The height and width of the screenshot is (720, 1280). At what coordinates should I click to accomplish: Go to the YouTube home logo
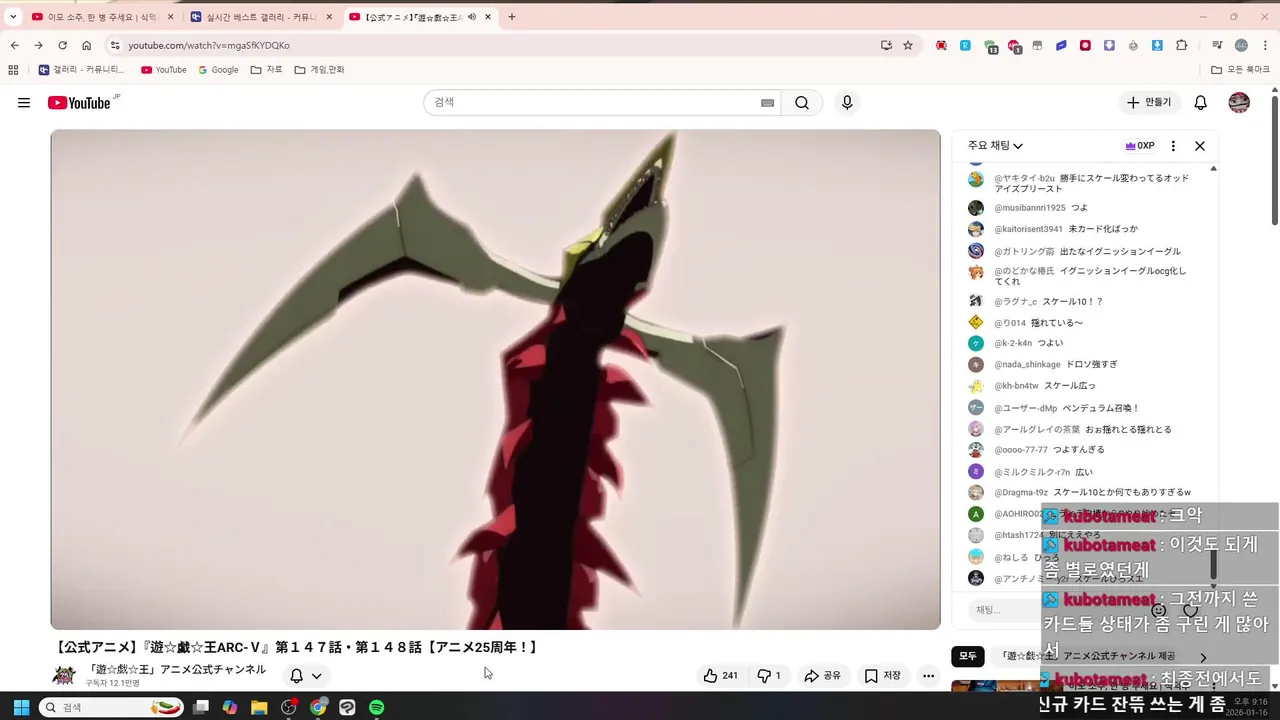pyautogui.click(x=79, y=103)
